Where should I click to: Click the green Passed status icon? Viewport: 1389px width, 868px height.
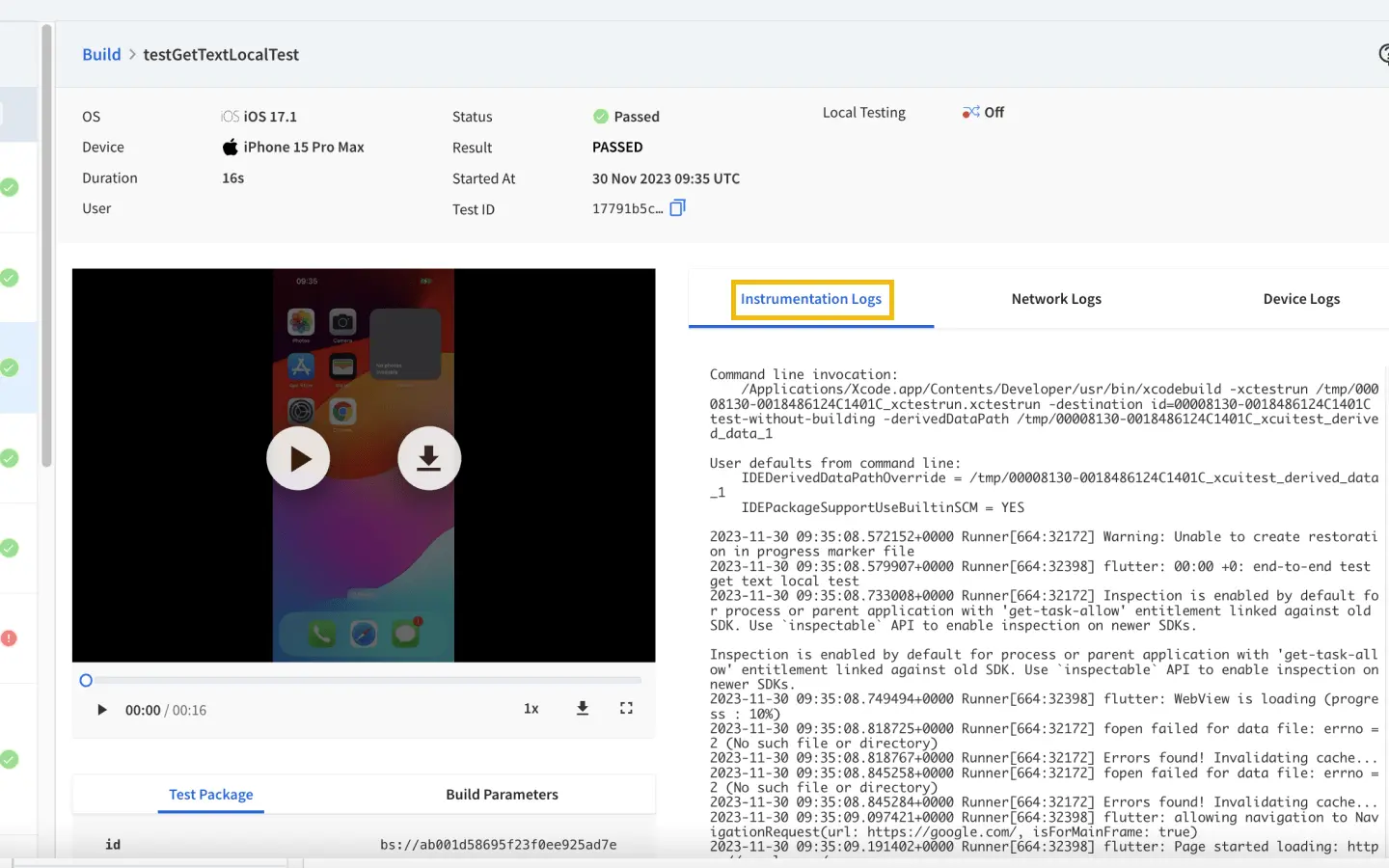600,117
